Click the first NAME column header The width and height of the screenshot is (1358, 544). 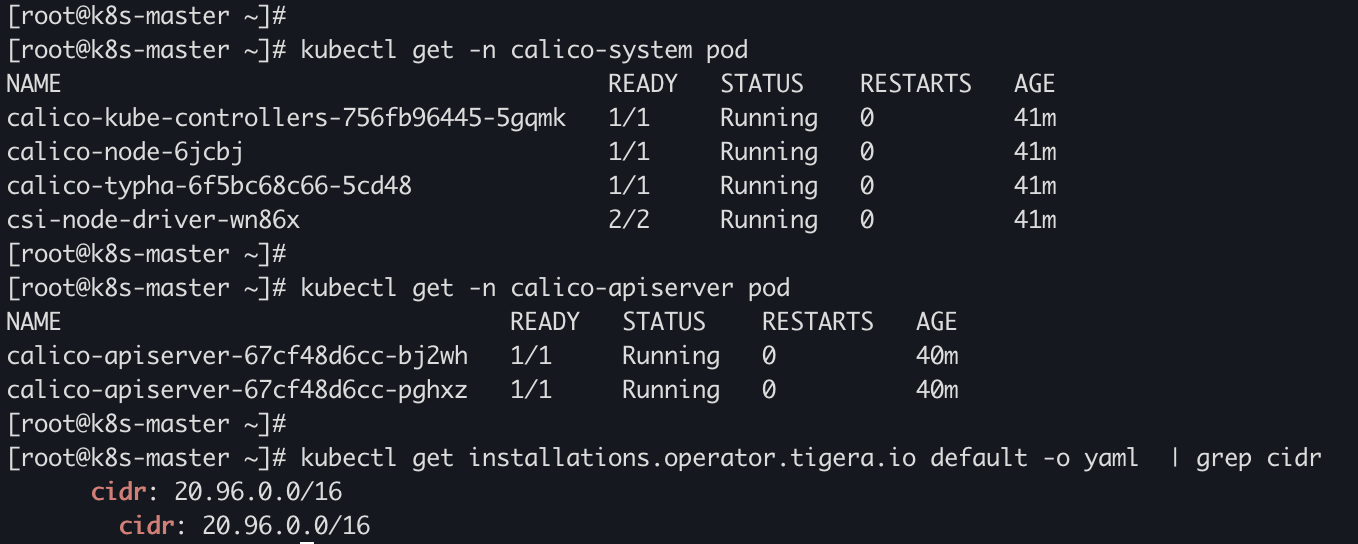(34, 84)
